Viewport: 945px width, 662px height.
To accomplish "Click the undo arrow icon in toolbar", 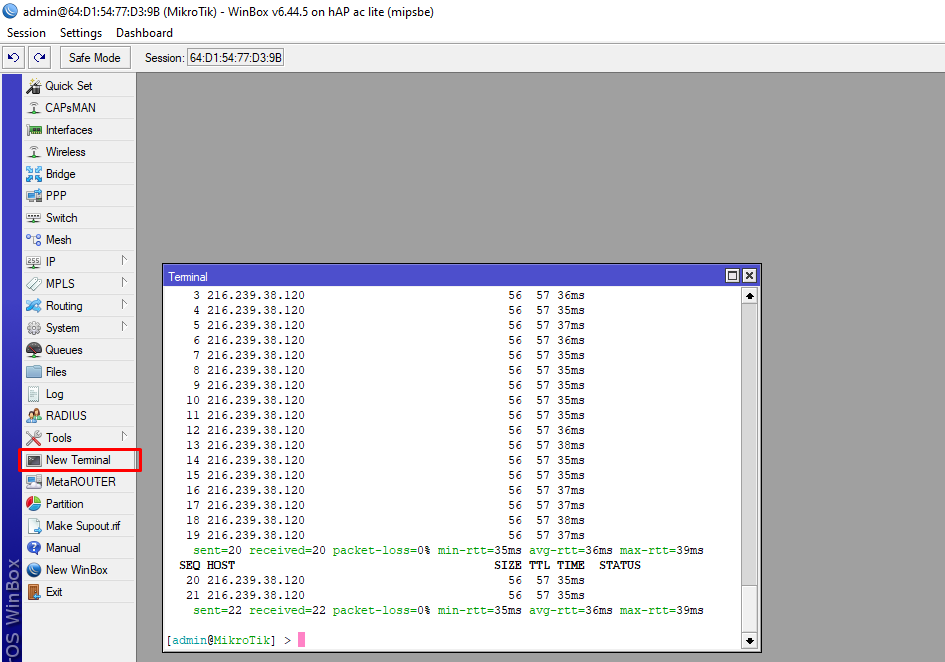I will (x=14, y=58).
